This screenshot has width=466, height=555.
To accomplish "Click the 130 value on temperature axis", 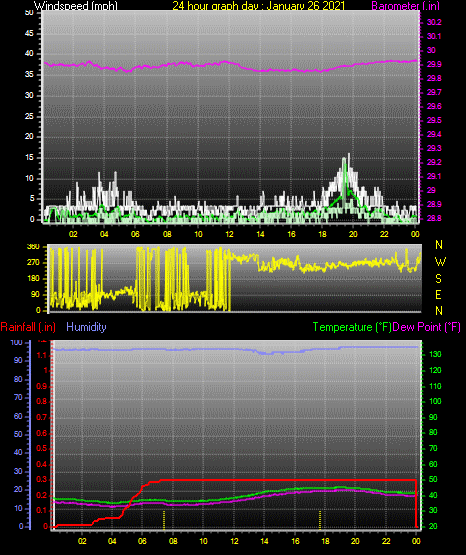I will pyautogui.click(x=435, y=354).
